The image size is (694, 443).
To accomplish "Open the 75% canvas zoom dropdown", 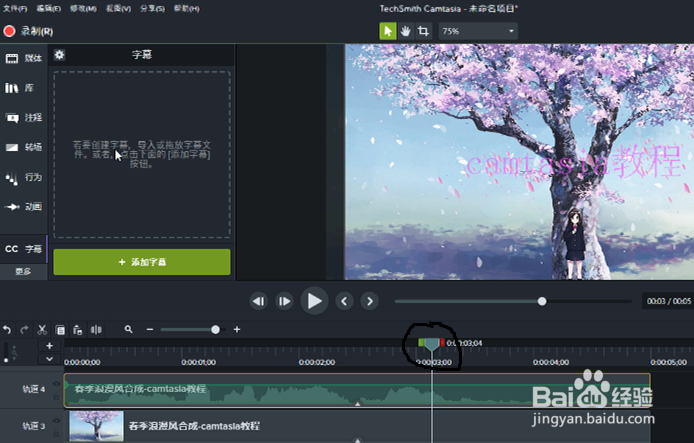I will coord(478,31).
